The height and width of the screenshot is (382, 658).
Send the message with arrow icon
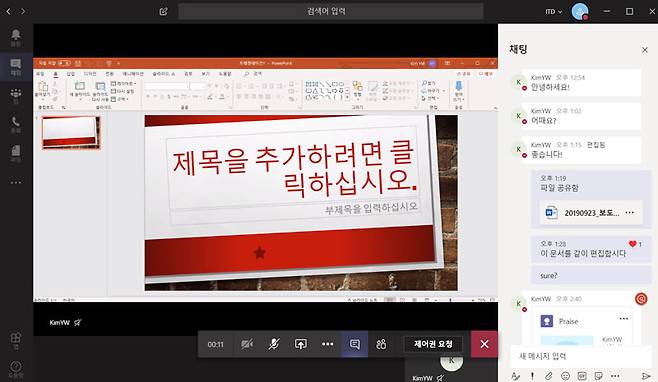646,376
